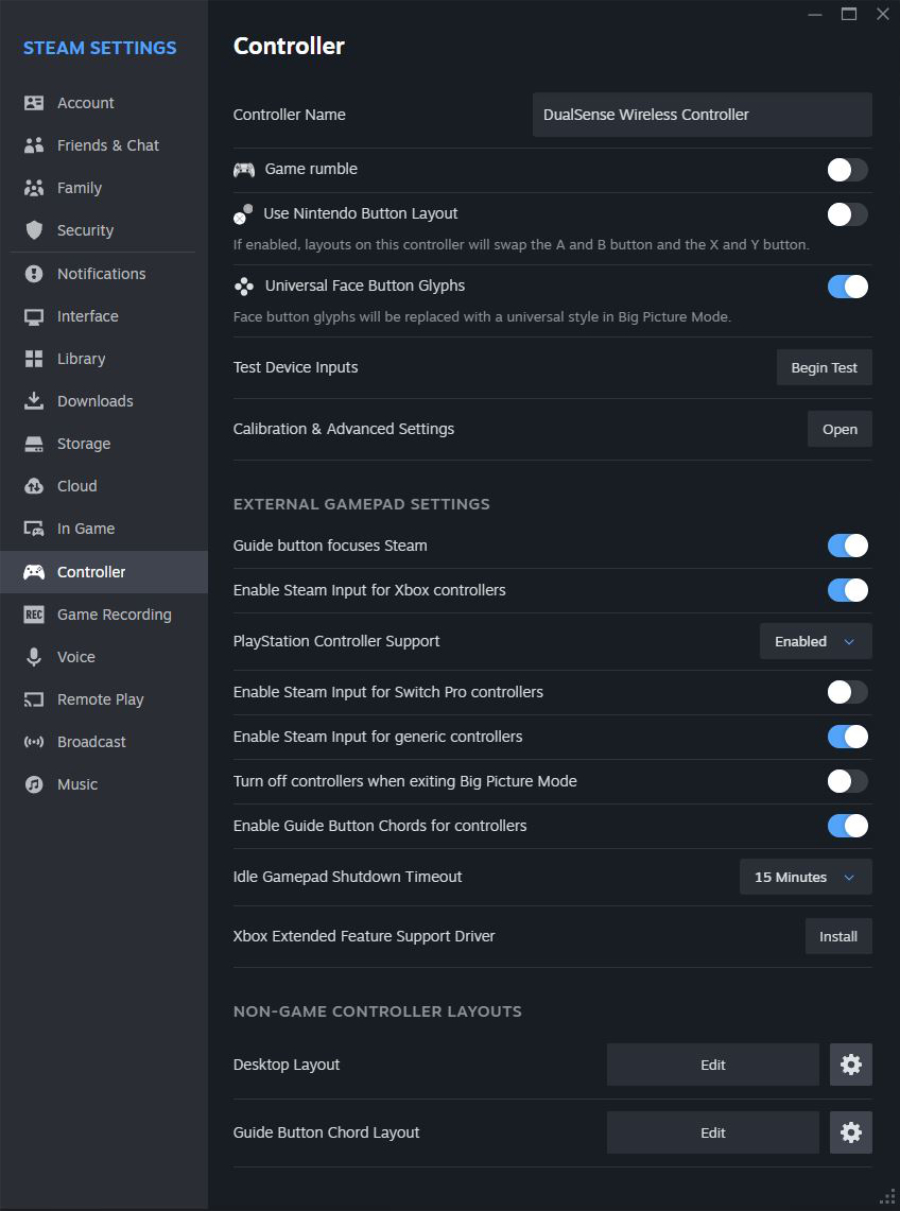The image size is (900, 1211).
Task: Open Idle Gamepad Shutdown Timeout dropdown
Action: [x=805, y=877]
